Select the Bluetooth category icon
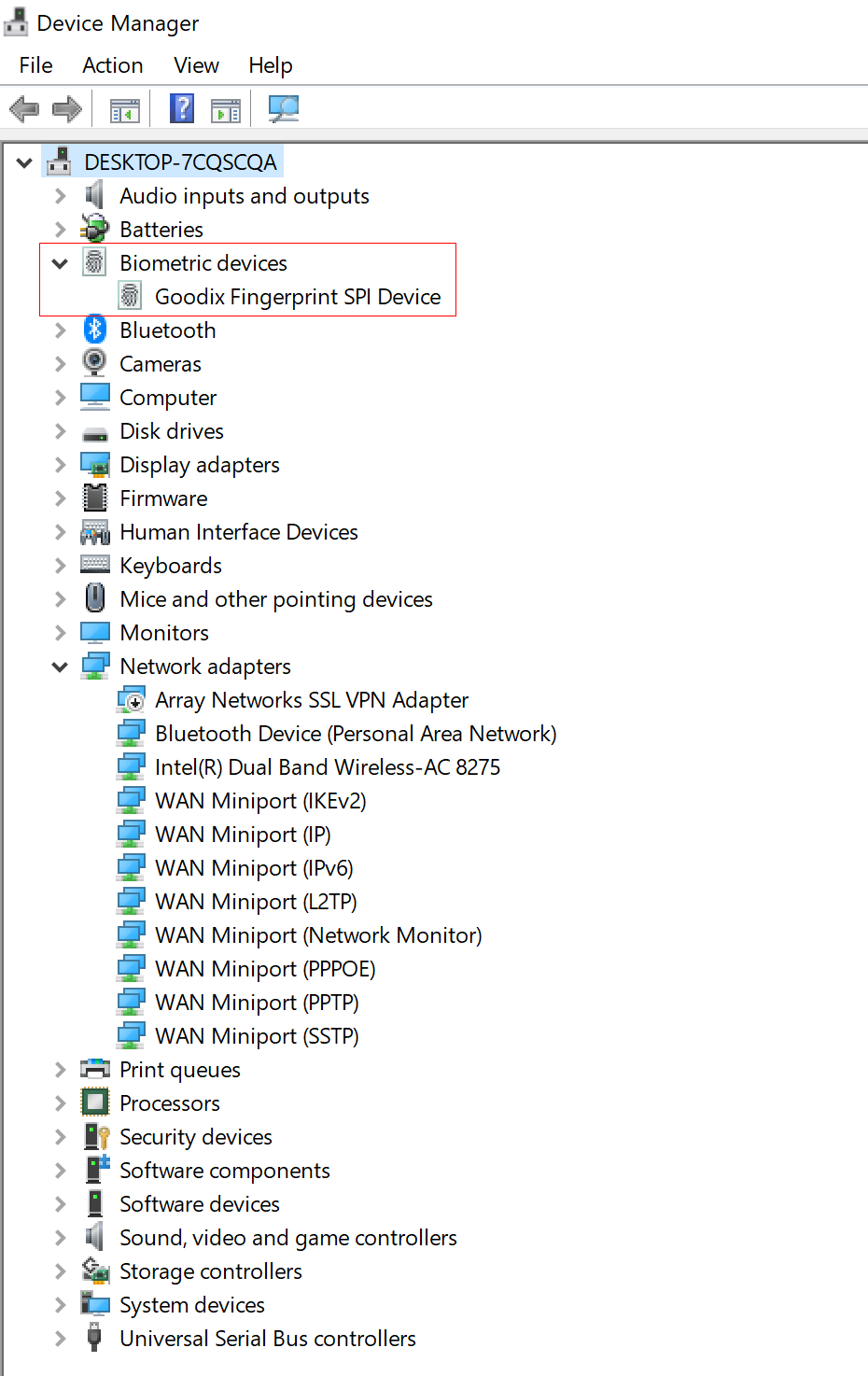The image size is (868, 1376). pyautogui.click(x=94, y=330)
